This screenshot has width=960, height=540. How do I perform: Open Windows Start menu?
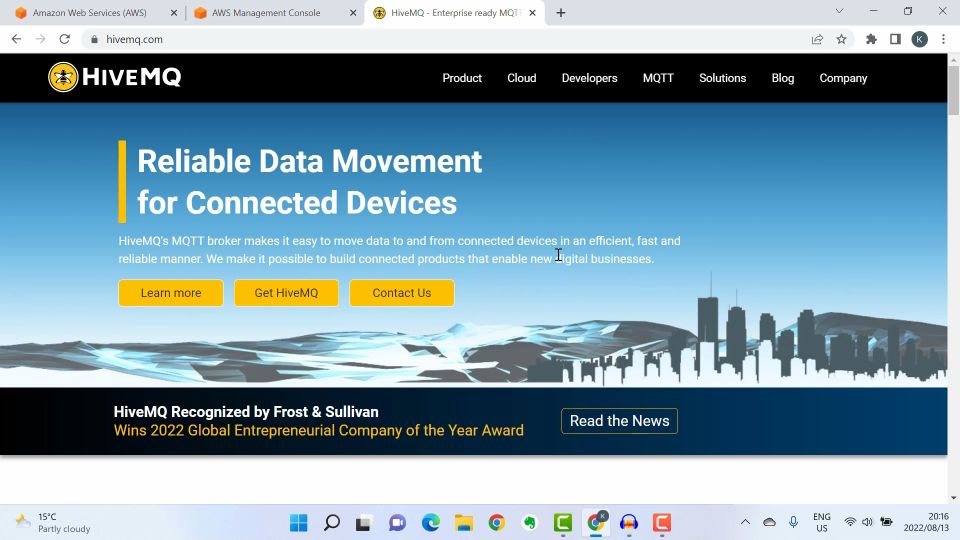[299, 522]
